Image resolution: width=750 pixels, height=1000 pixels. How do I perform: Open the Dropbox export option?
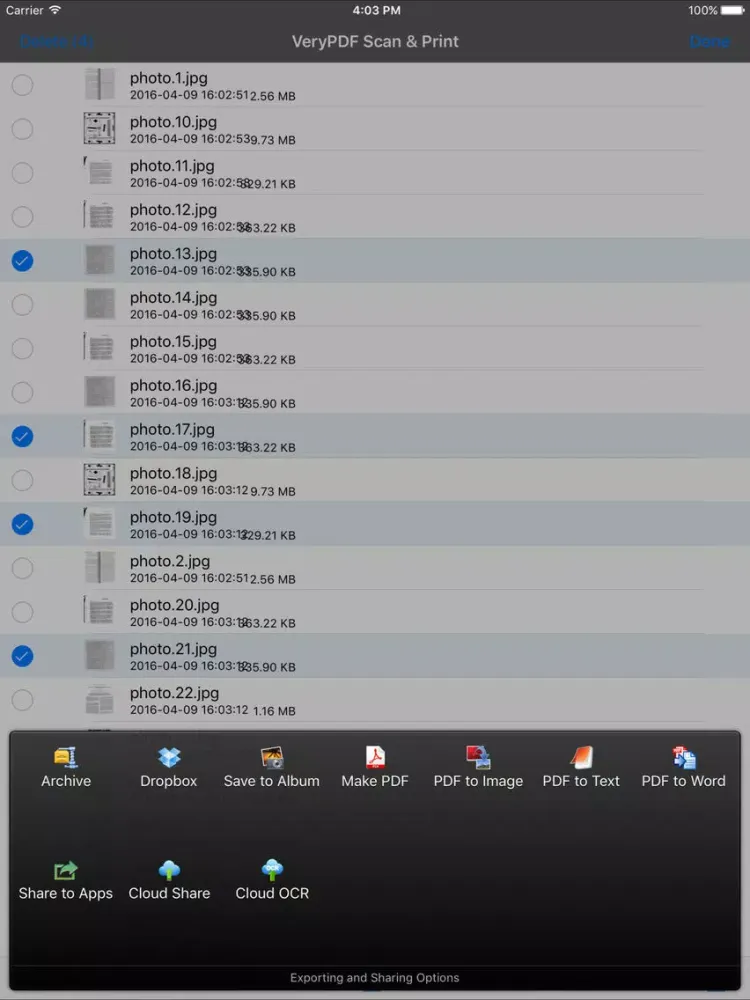[x=169, y=758]
